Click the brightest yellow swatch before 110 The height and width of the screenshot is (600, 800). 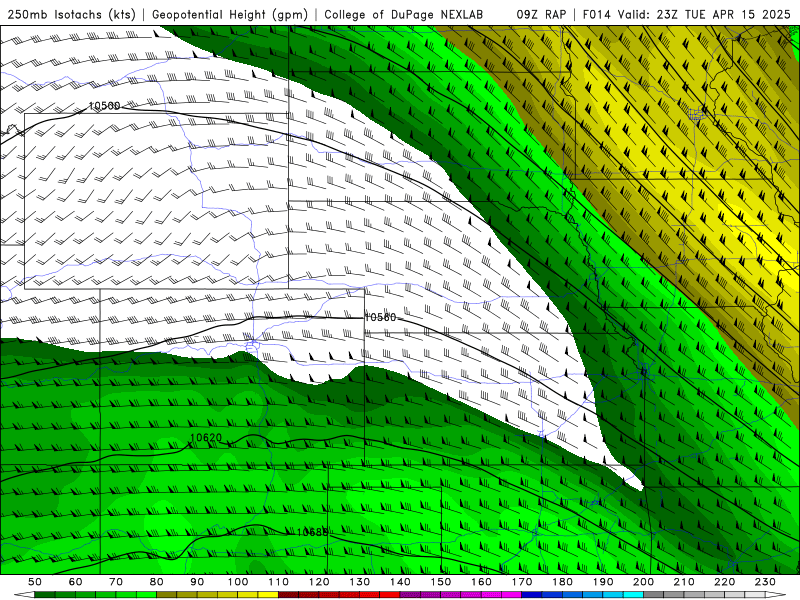[268, 595]
